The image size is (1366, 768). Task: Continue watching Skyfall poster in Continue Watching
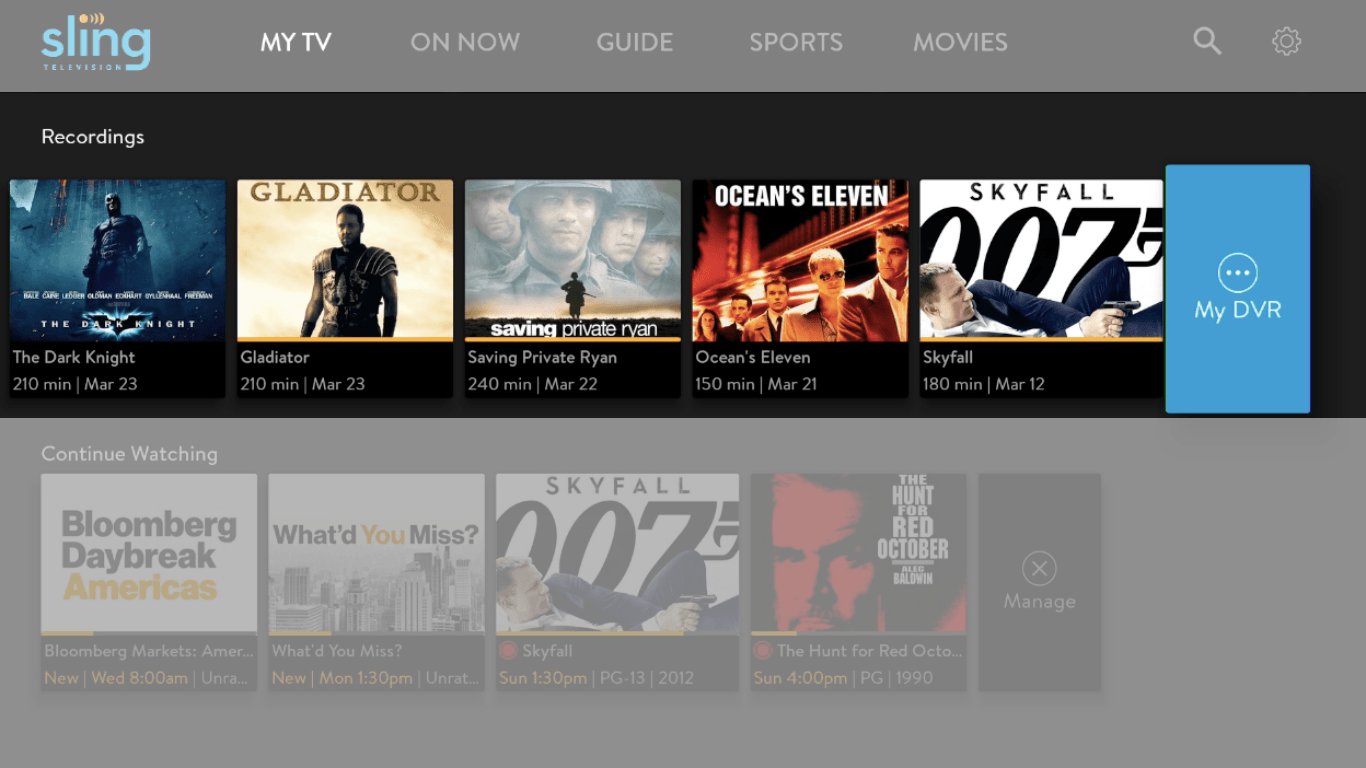pyautogui.click(x=618, y=553)
